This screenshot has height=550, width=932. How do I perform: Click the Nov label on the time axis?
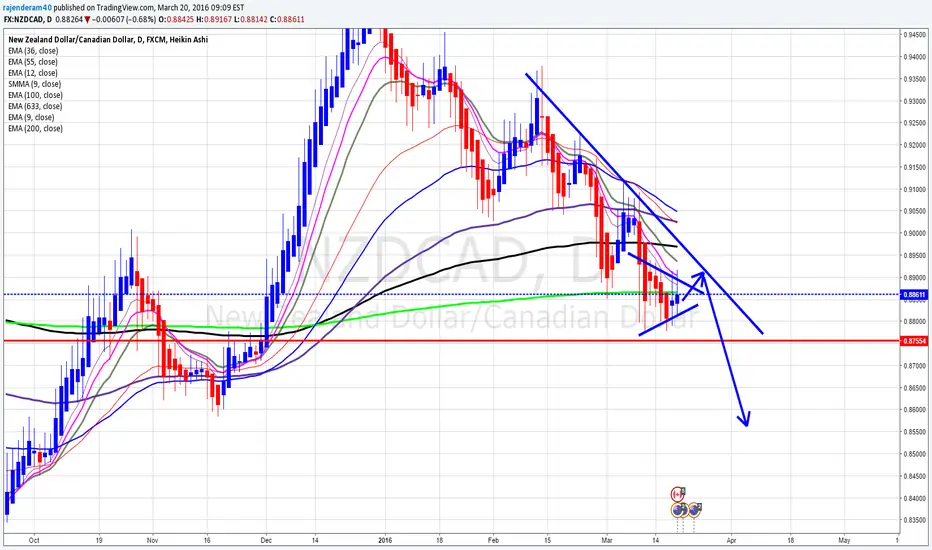point(152,540)
